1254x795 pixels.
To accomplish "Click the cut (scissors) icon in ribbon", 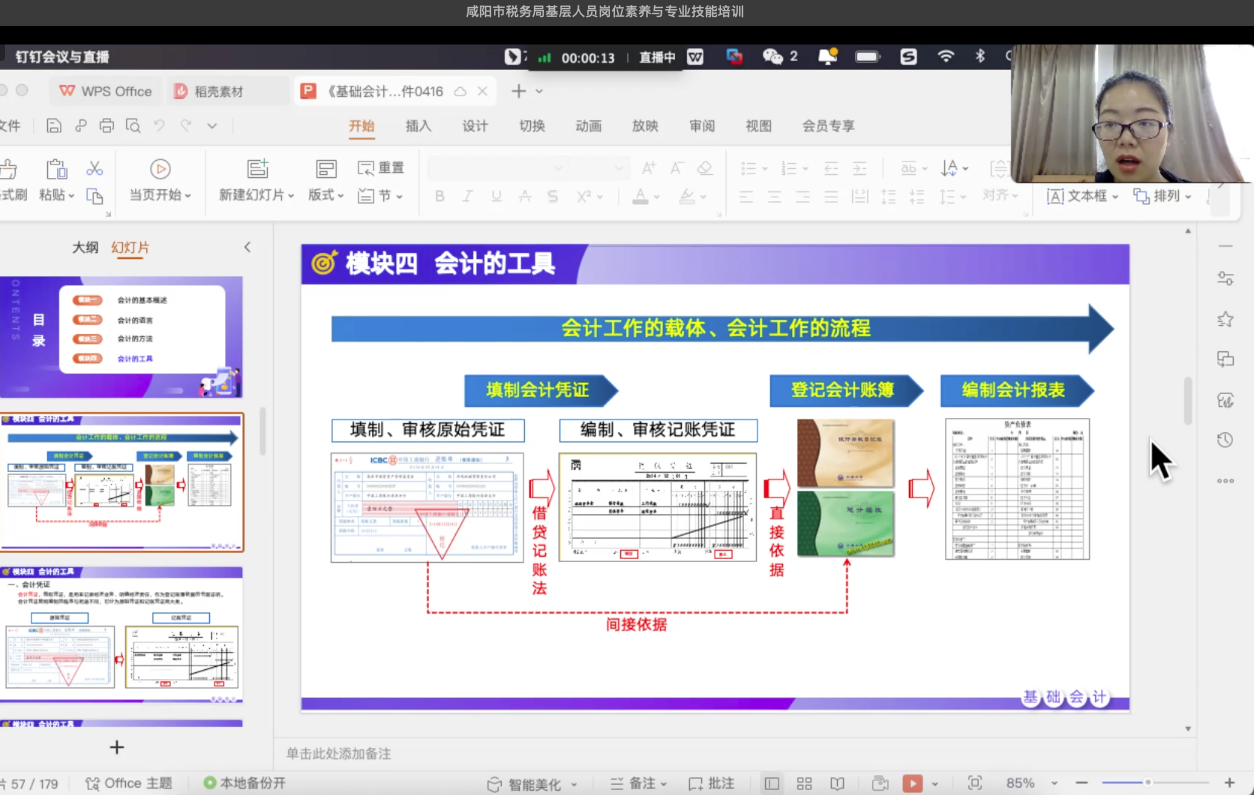I will pos(95,168).
